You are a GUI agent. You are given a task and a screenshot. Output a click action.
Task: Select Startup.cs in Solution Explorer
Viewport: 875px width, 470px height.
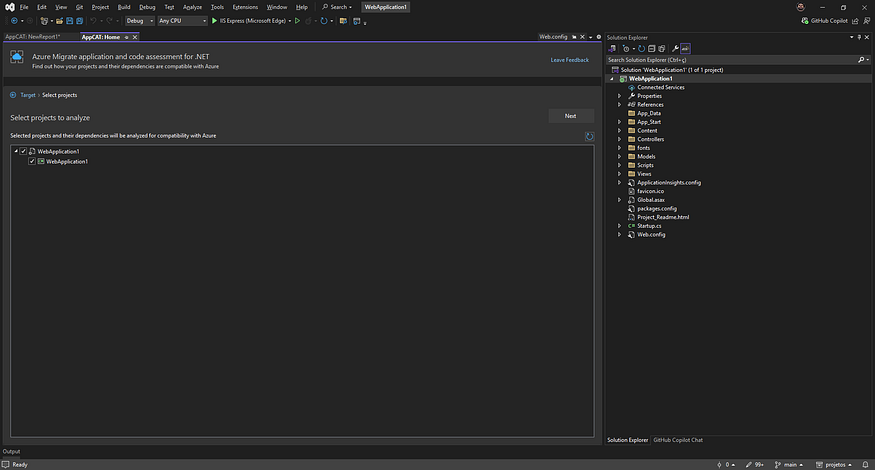pyautogui.click(x=650, y=226)
